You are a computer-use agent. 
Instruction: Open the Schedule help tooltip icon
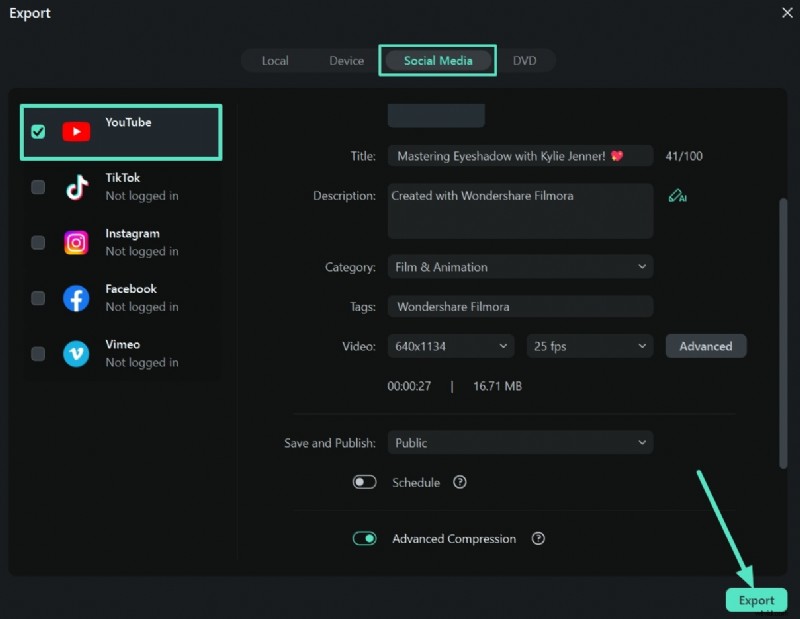click(460, 482)
